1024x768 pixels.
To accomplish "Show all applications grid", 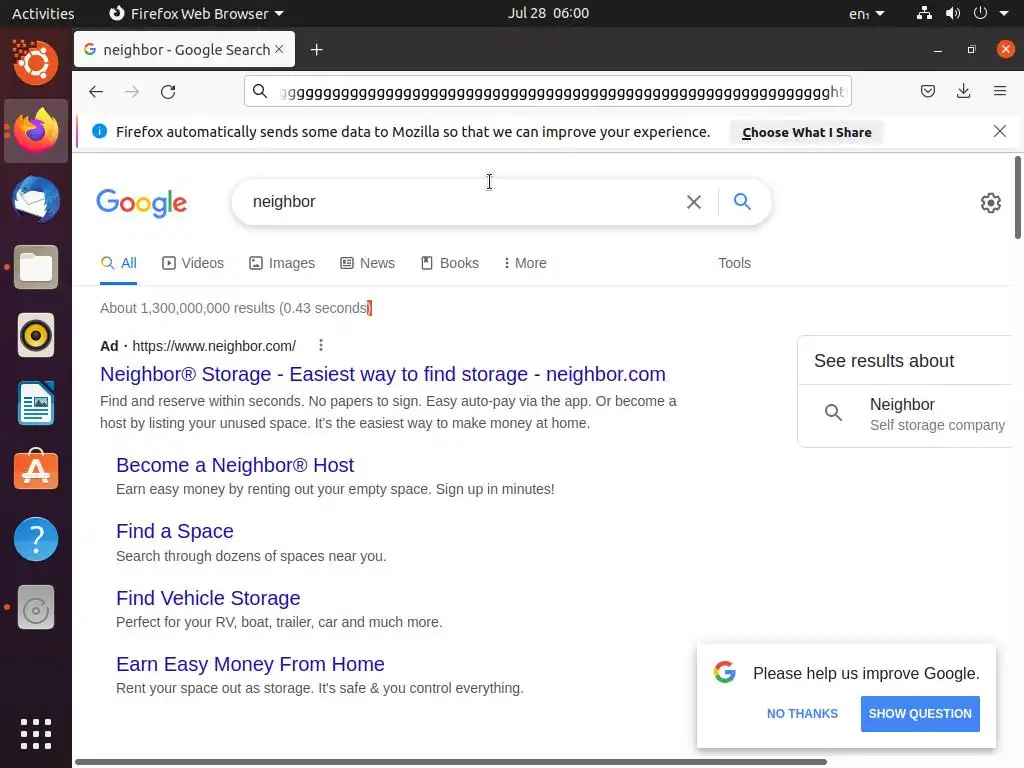I will [36, 734].
